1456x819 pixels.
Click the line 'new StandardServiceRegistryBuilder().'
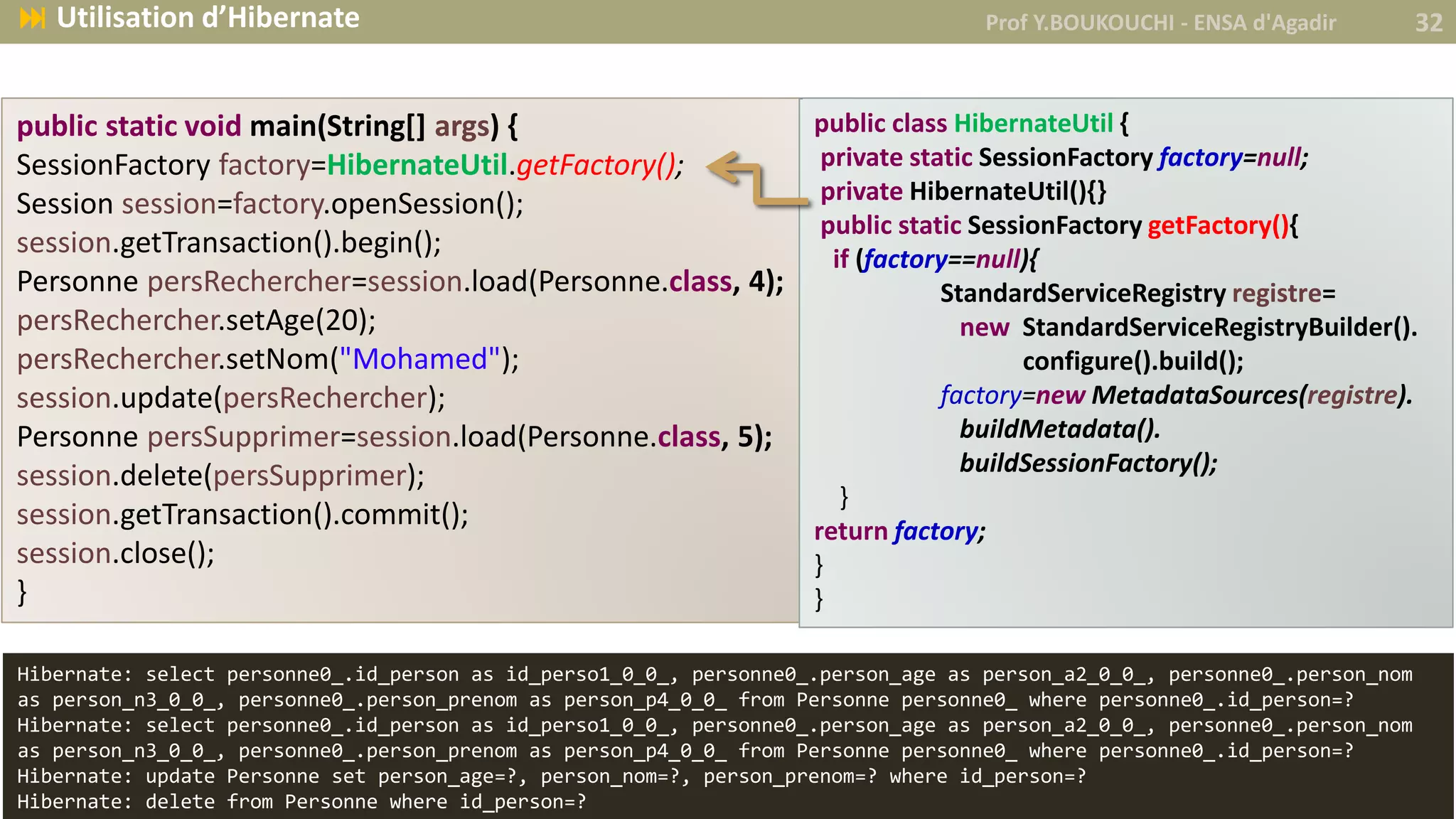1189,328
